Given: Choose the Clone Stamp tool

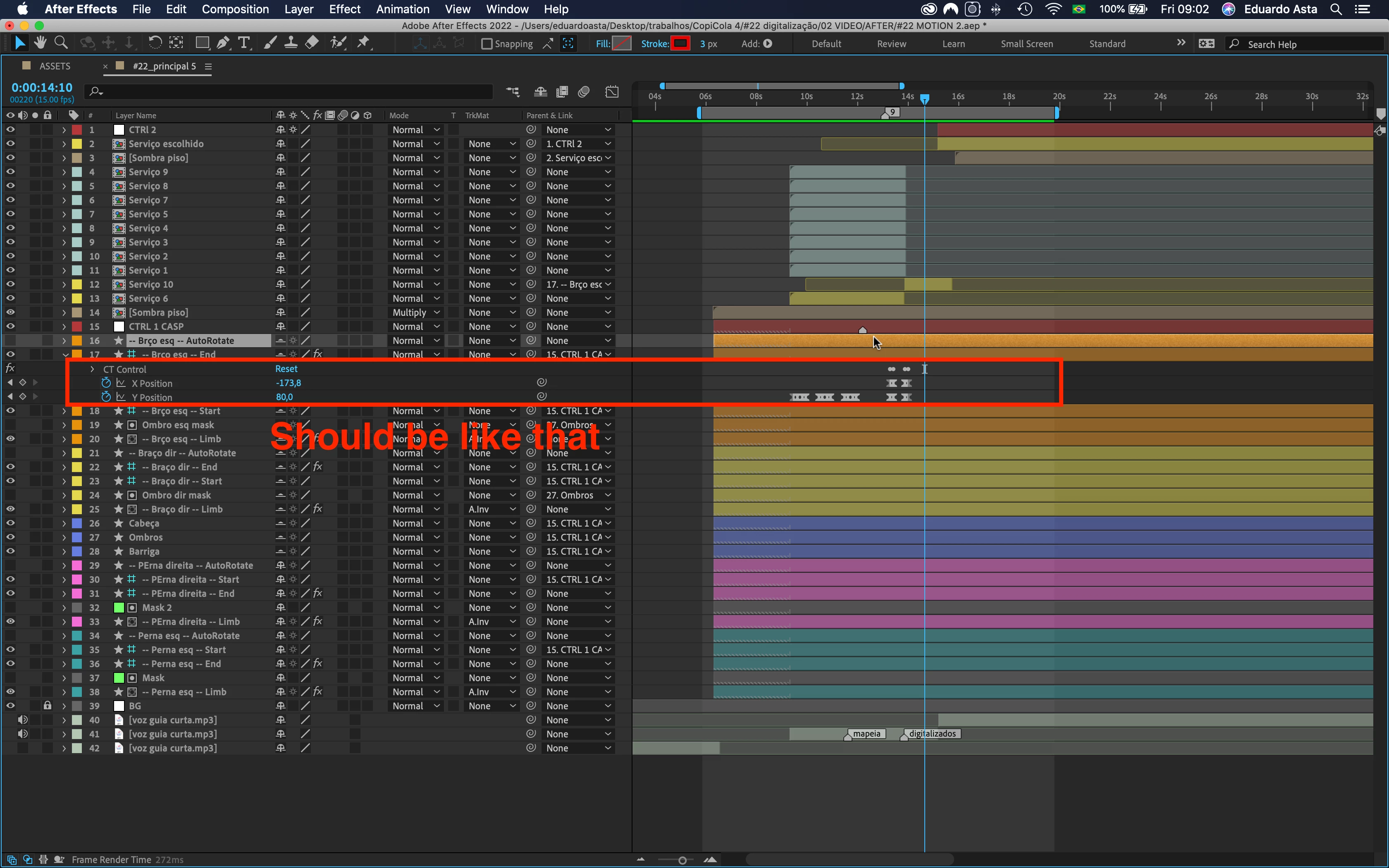Looking at the screenshot, I should click(x=291, y=43).
